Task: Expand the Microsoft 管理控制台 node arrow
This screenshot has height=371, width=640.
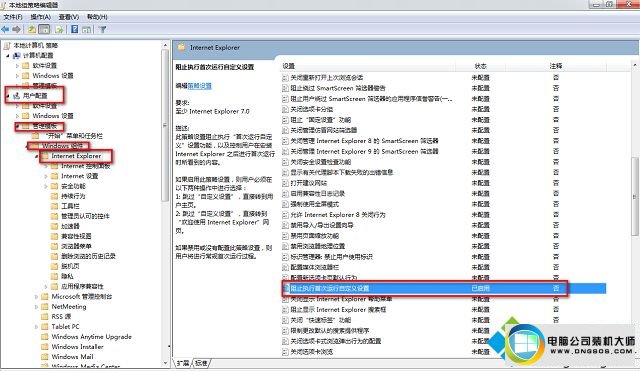Action: coord(36,297)
